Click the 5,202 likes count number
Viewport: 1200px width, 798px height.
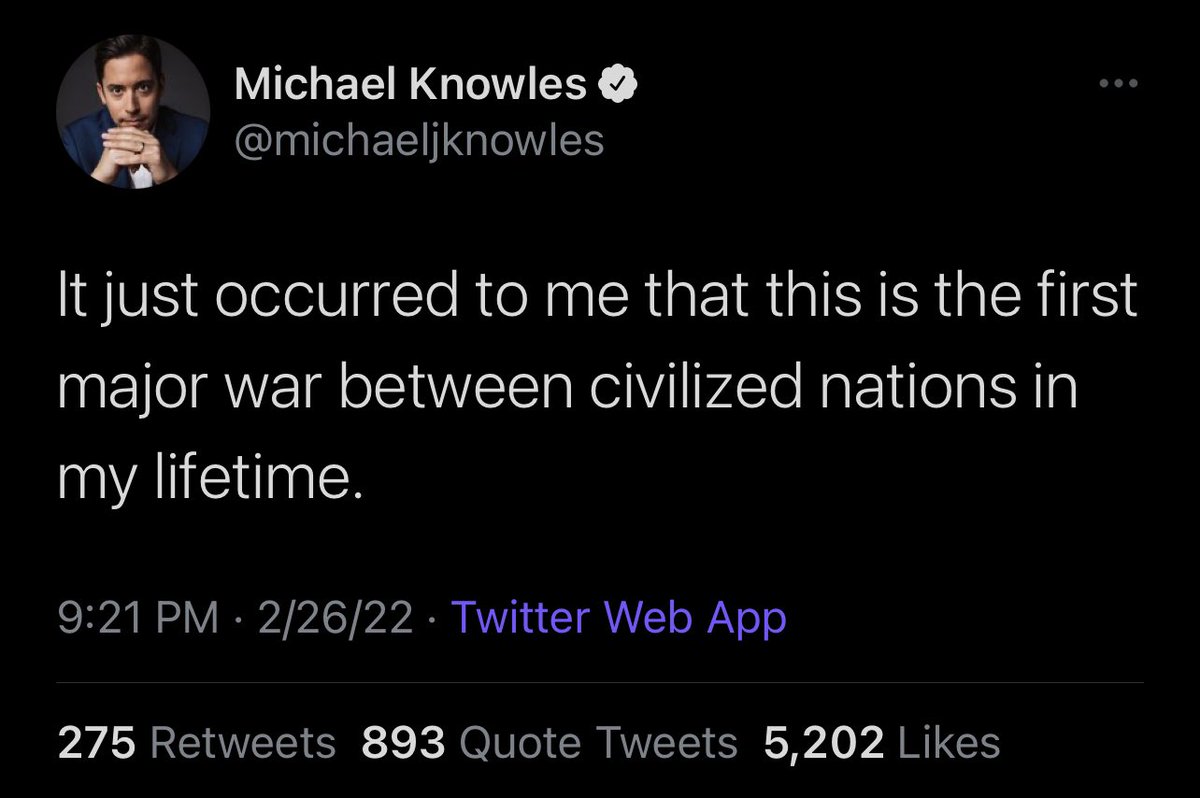click(823, 742)
